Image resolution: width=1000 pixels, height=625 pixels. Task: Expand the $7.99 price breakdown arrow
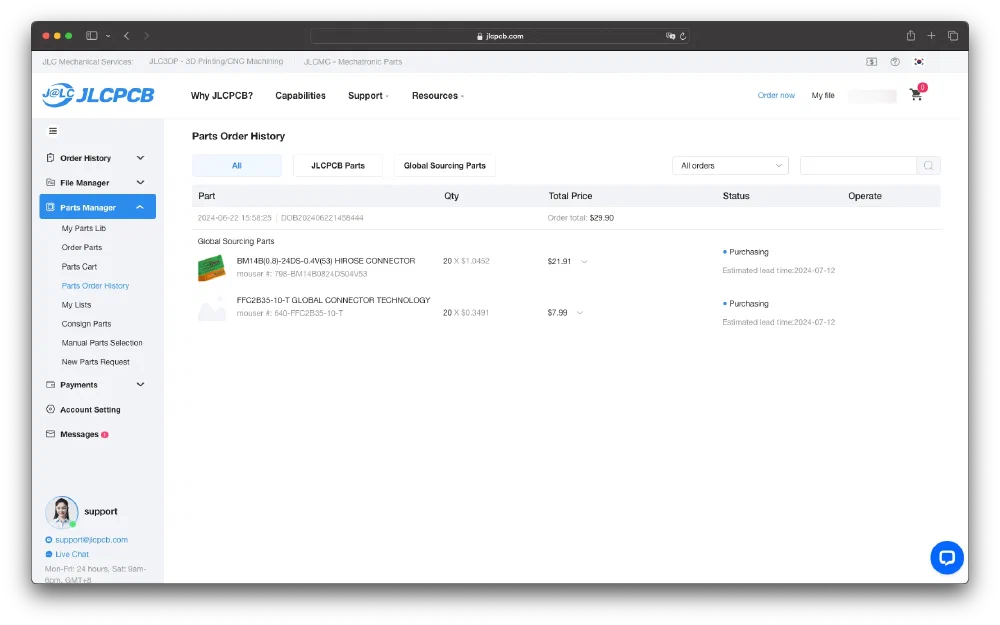580,313
